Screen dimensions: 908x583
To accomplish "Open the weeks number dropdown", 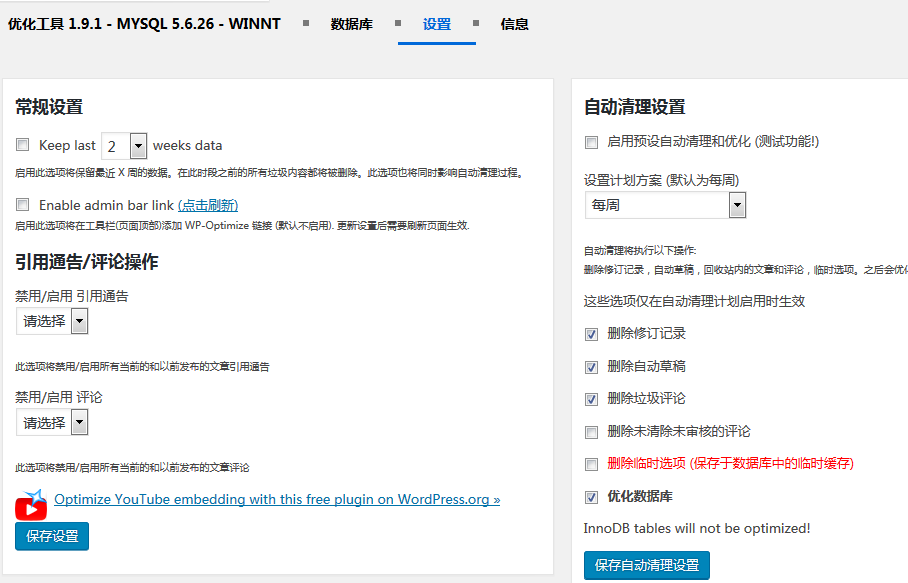I will [124, 146].
